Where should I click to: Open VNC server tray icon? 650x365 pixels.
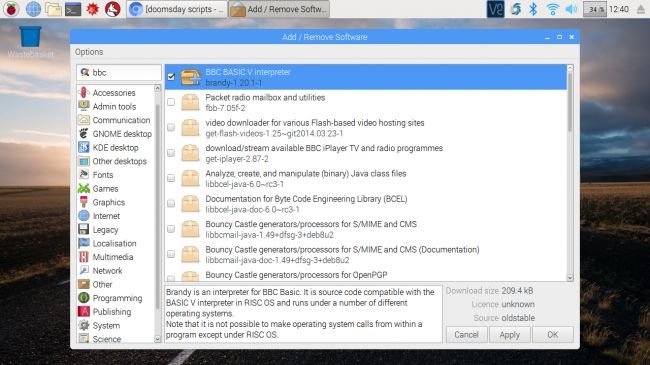[x=495, y=9]
